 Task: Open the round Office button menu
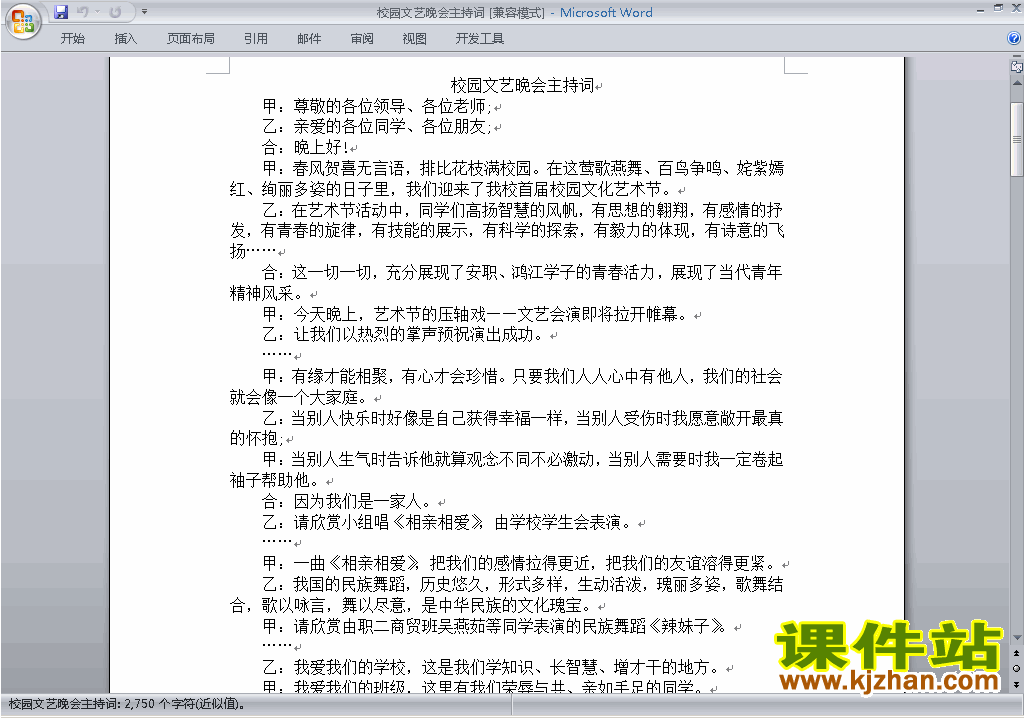(x=23, y=22)
